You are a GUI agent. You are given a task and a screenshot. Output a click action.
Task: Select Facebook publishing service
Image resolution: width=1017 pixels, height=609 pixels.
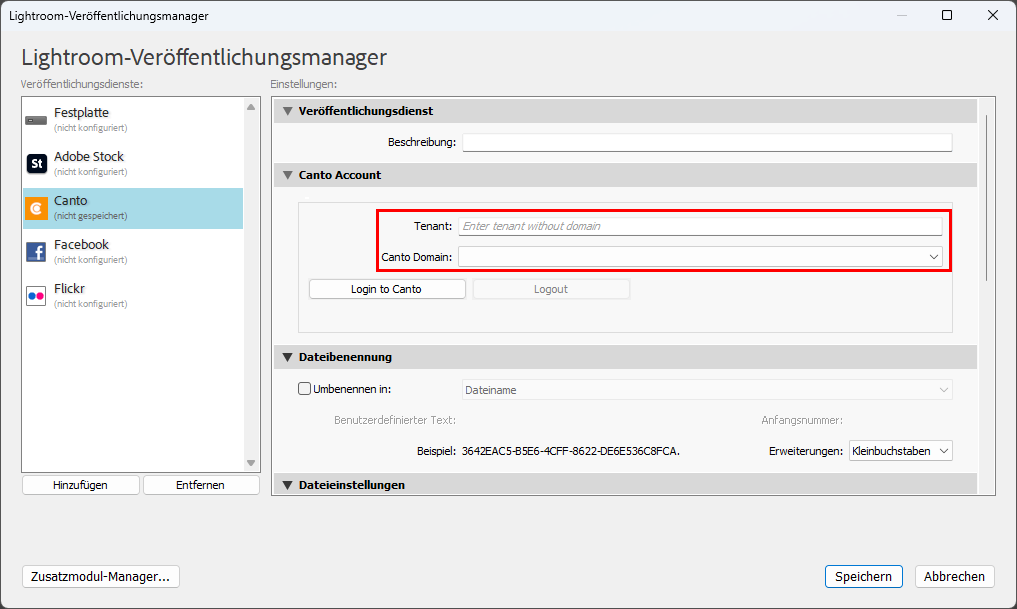(x=133, y=252)
